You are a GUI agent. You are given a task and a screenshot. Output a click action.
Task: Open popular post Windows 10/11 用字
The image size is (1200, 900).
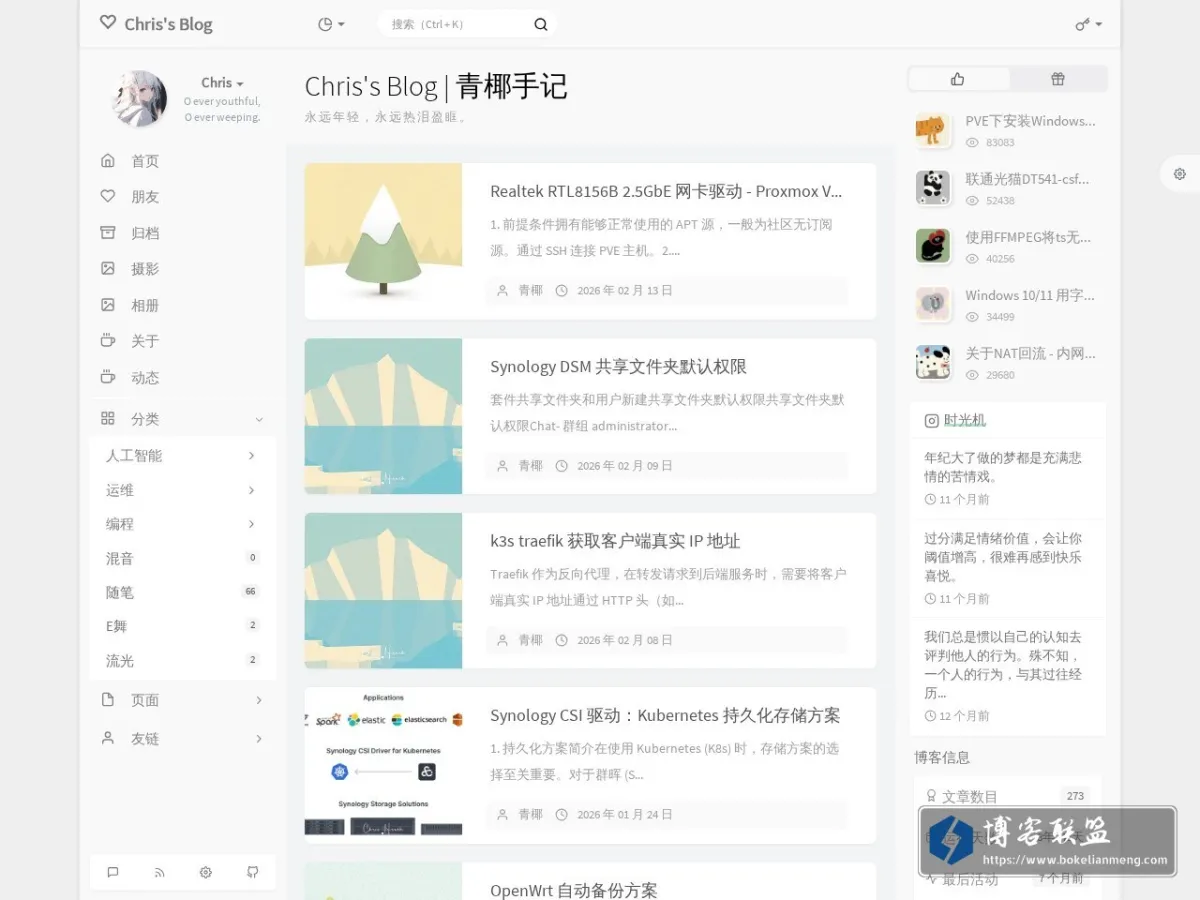1030,295
